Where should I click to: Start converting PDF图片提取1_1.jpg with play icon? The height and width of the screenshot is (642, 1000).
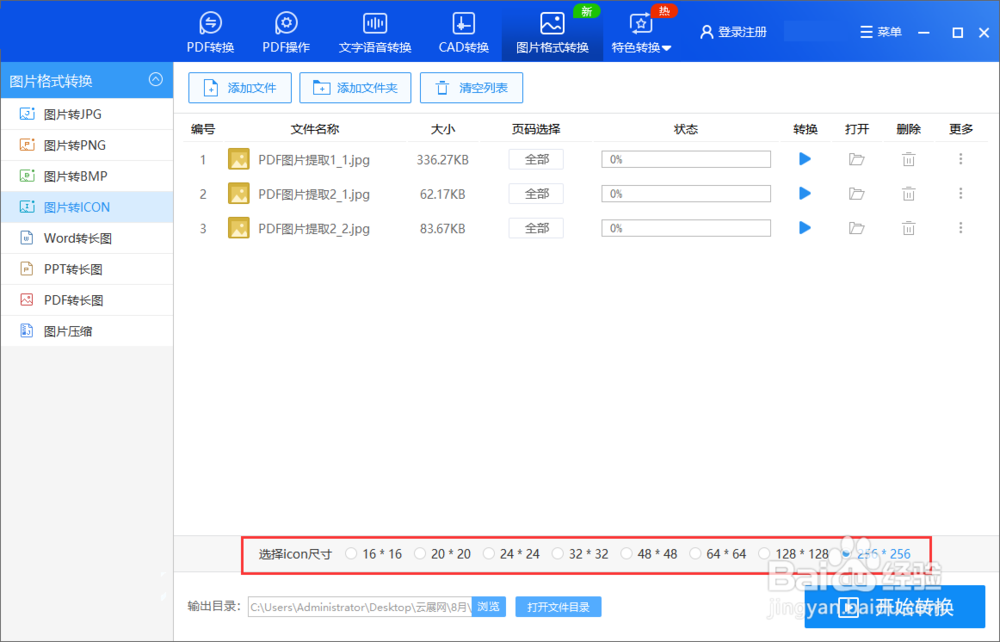[805, 159]
